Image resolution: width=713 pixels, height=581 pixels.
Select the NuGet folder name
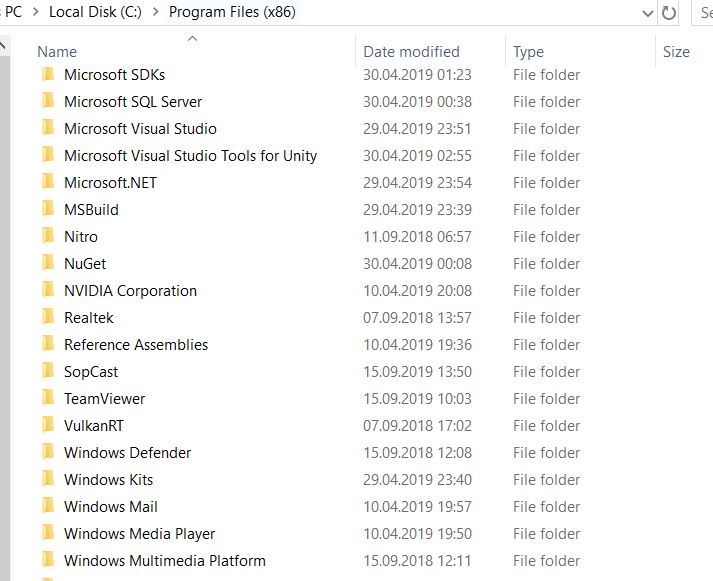pos(85,263)
